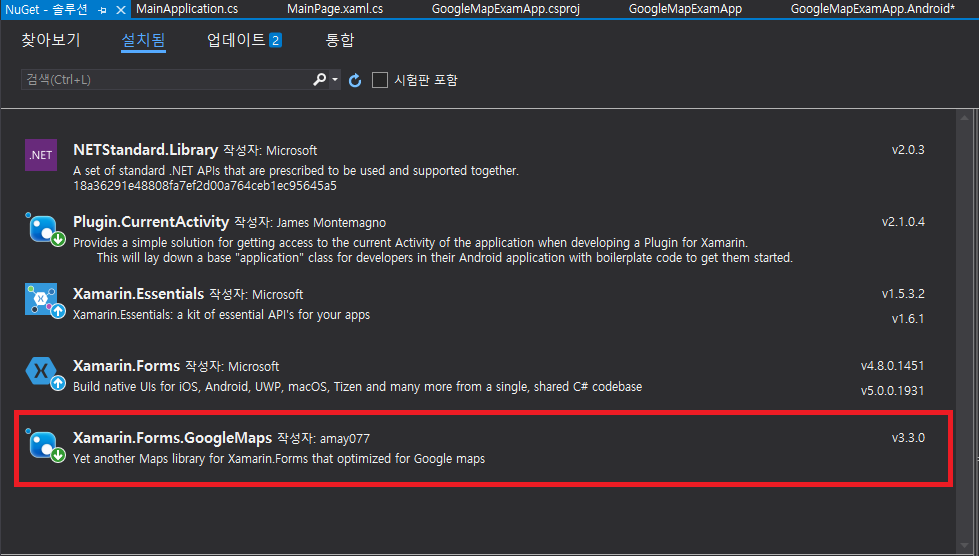This screenshot has width=979, height=556.
Task: Click the search magnifier icon
Action: coord(319,79)
